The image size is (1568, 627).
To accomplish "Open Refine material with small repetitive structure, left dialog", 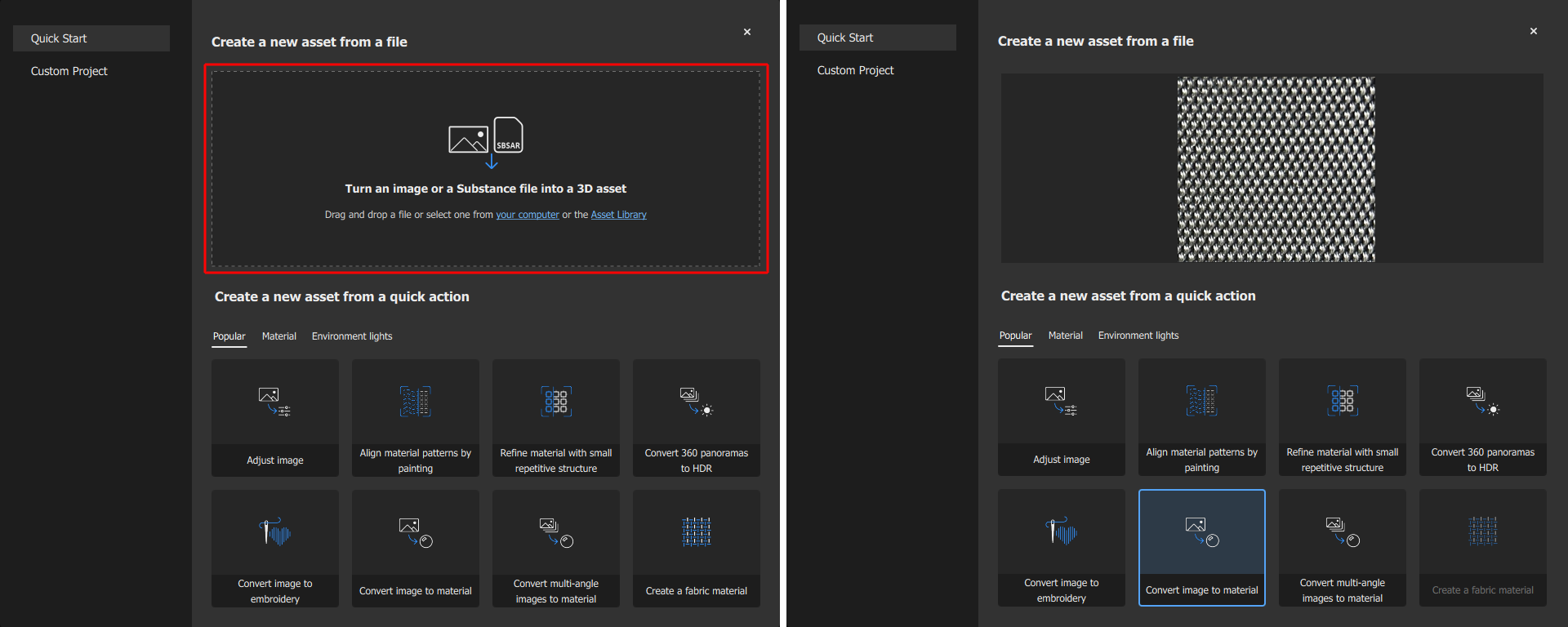I will click(555, 417).
